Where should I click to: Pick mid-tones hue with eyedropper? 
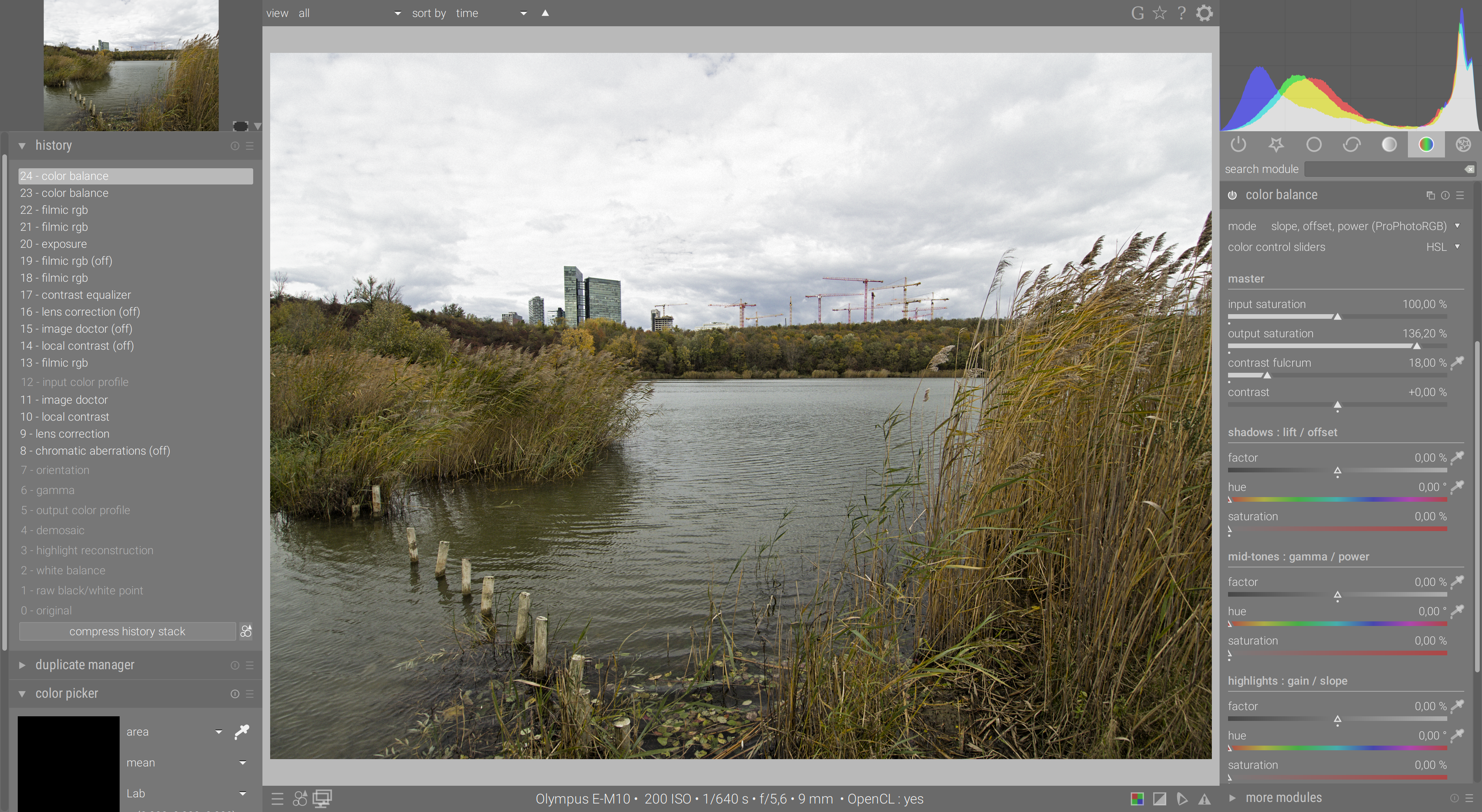click(x=1457, y=611)
